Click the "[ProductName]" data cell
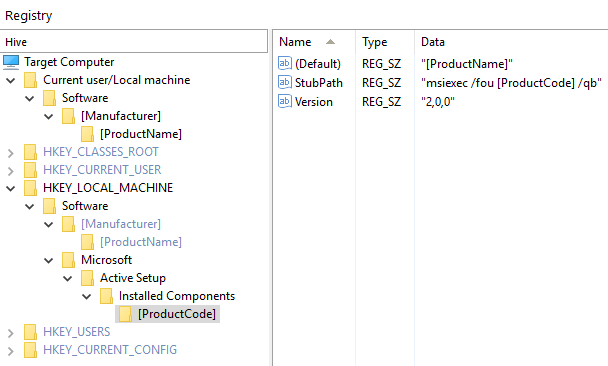The width and height of the screenshot is (608, 366). point(467,64)
